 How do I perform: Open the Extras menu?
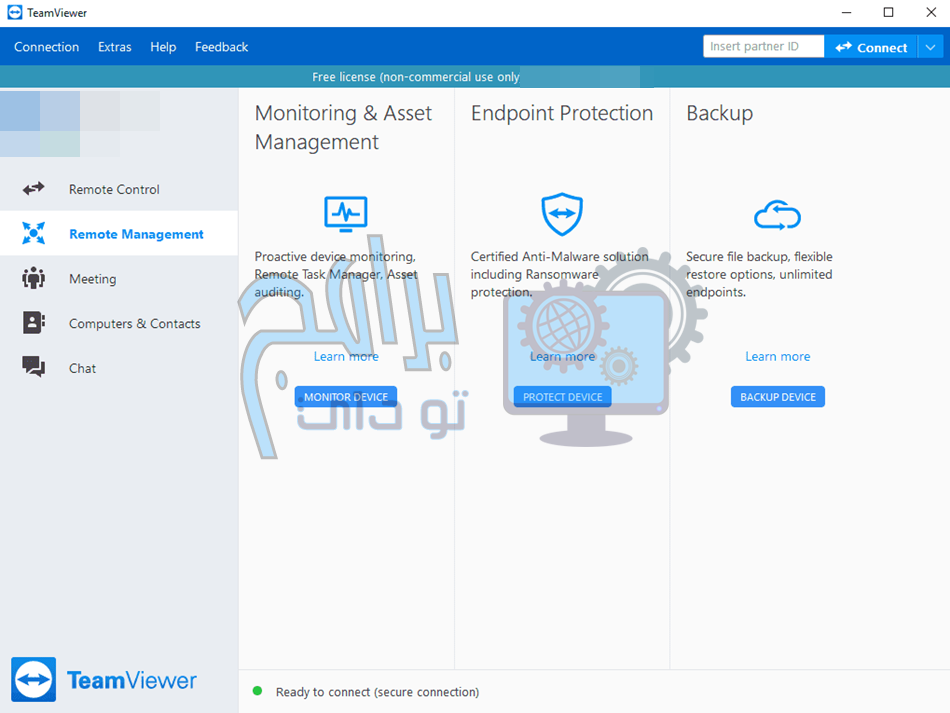click(114, 47)
